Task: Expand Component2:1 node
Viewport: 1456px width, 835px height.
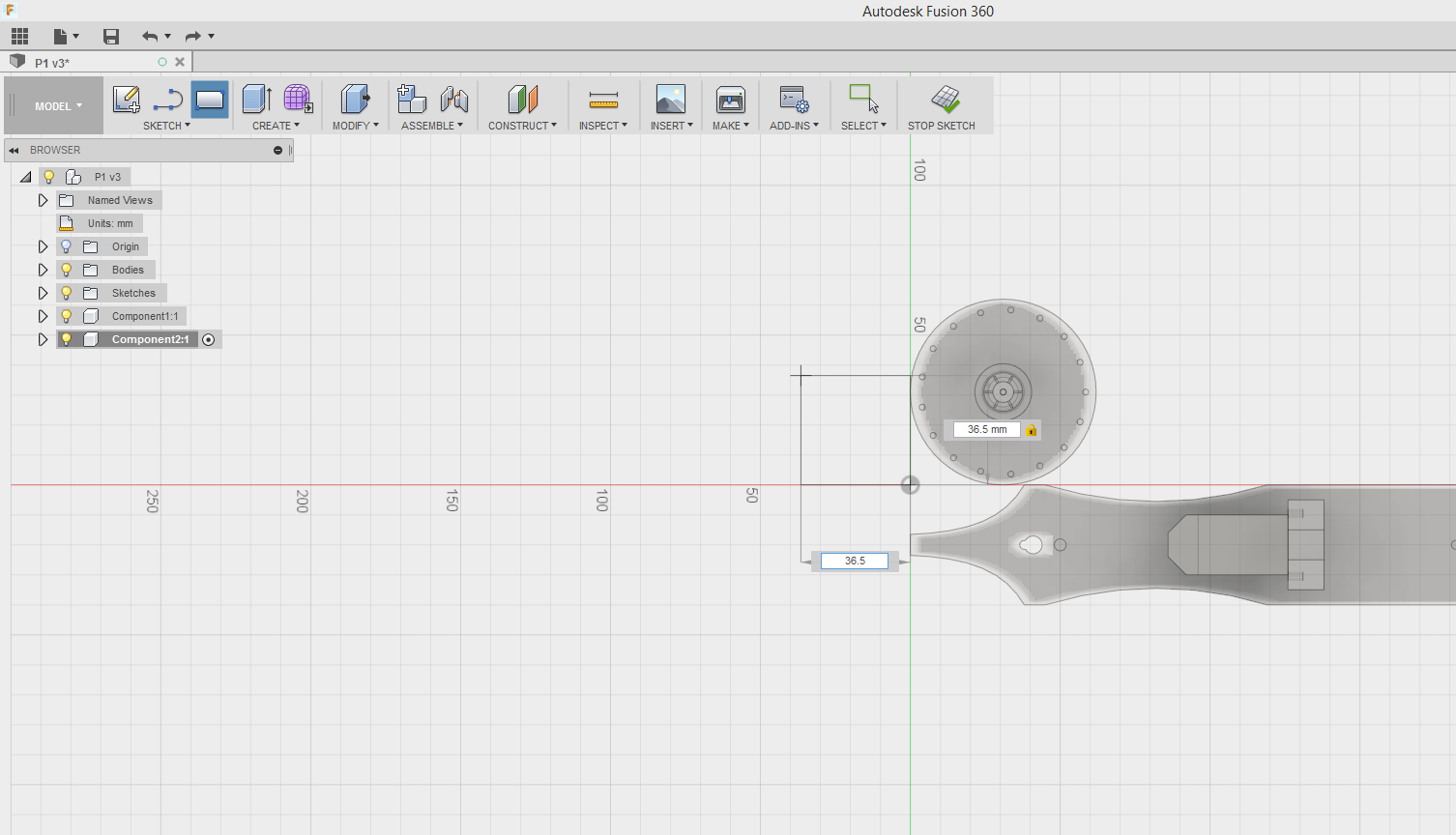Action: pos(43,339)
